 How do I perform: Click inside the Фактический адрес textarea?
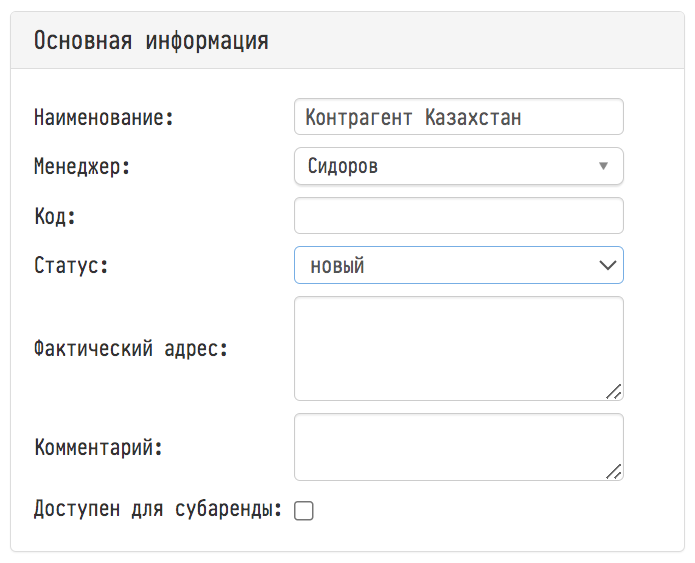(x=459, y=349)
